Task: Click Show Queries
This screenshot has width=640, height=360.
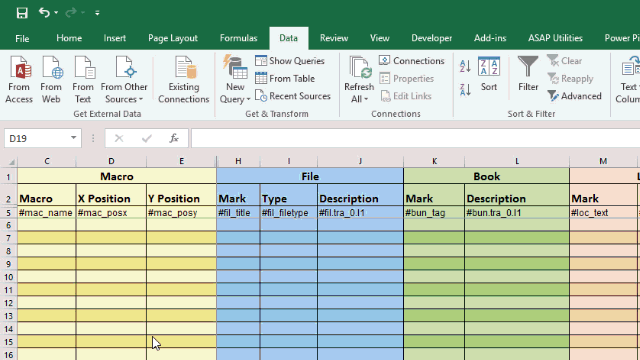Action: tap(290, 61)
